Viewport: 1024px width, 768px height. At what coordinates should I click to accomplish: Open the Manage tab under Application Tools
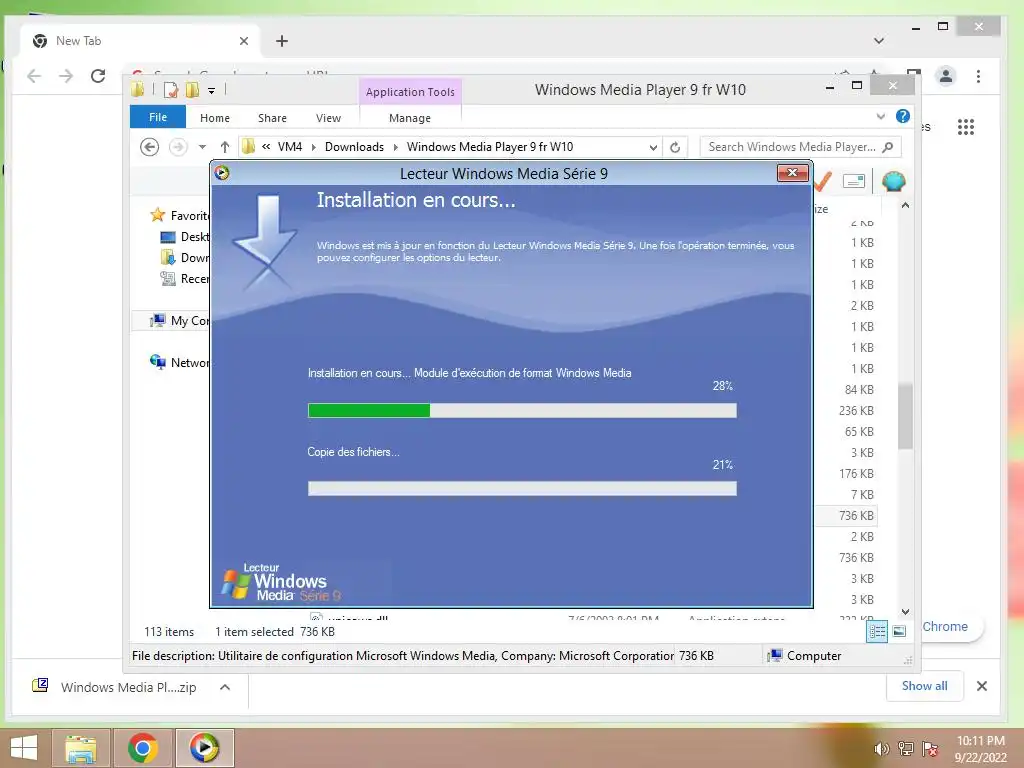click(x=410, y=118)
